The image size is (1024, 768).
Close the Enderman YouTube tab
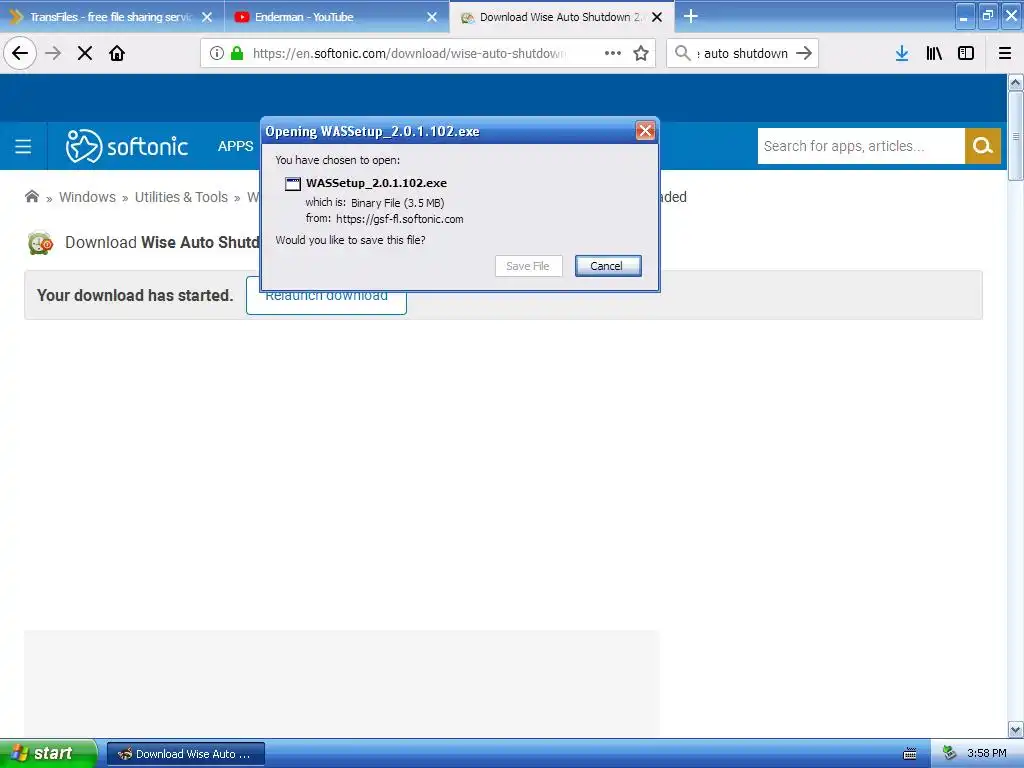(x=432, y=17)
